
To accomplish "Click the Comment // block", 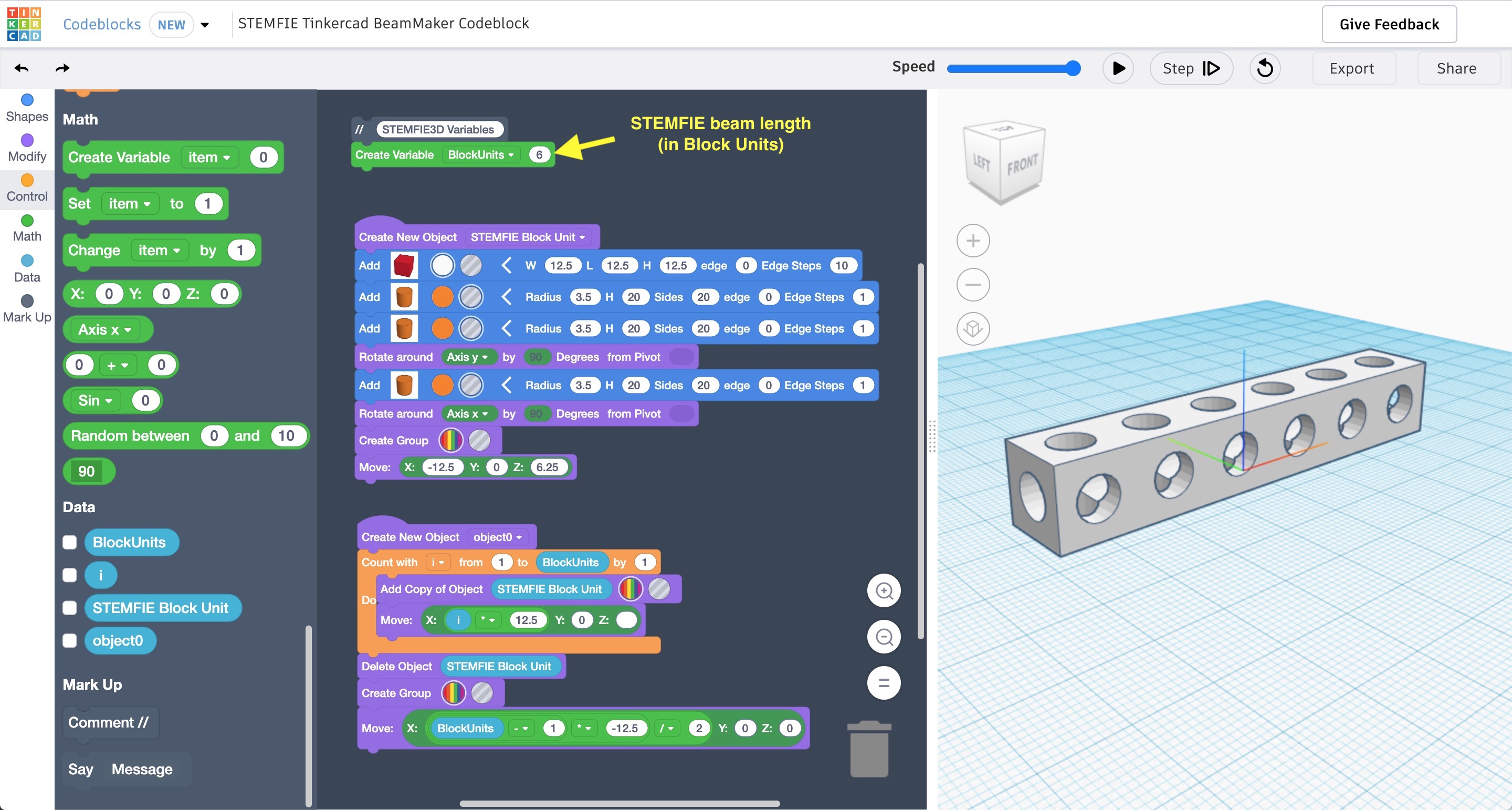I will click(x=109, y=722).
